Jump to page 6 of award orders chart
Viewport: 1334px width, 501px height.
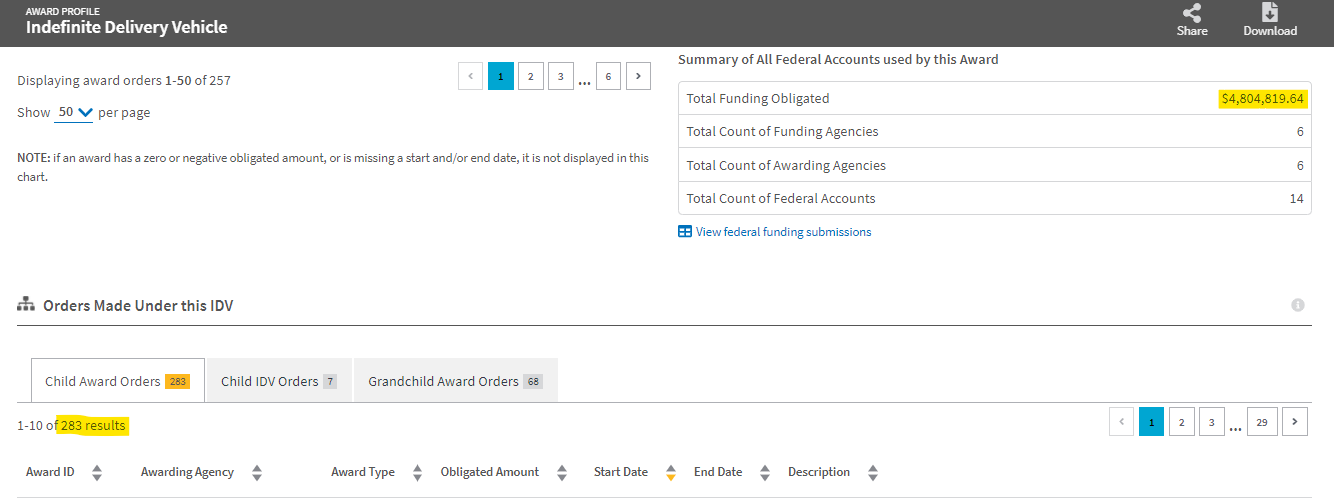tap(608, 76)
